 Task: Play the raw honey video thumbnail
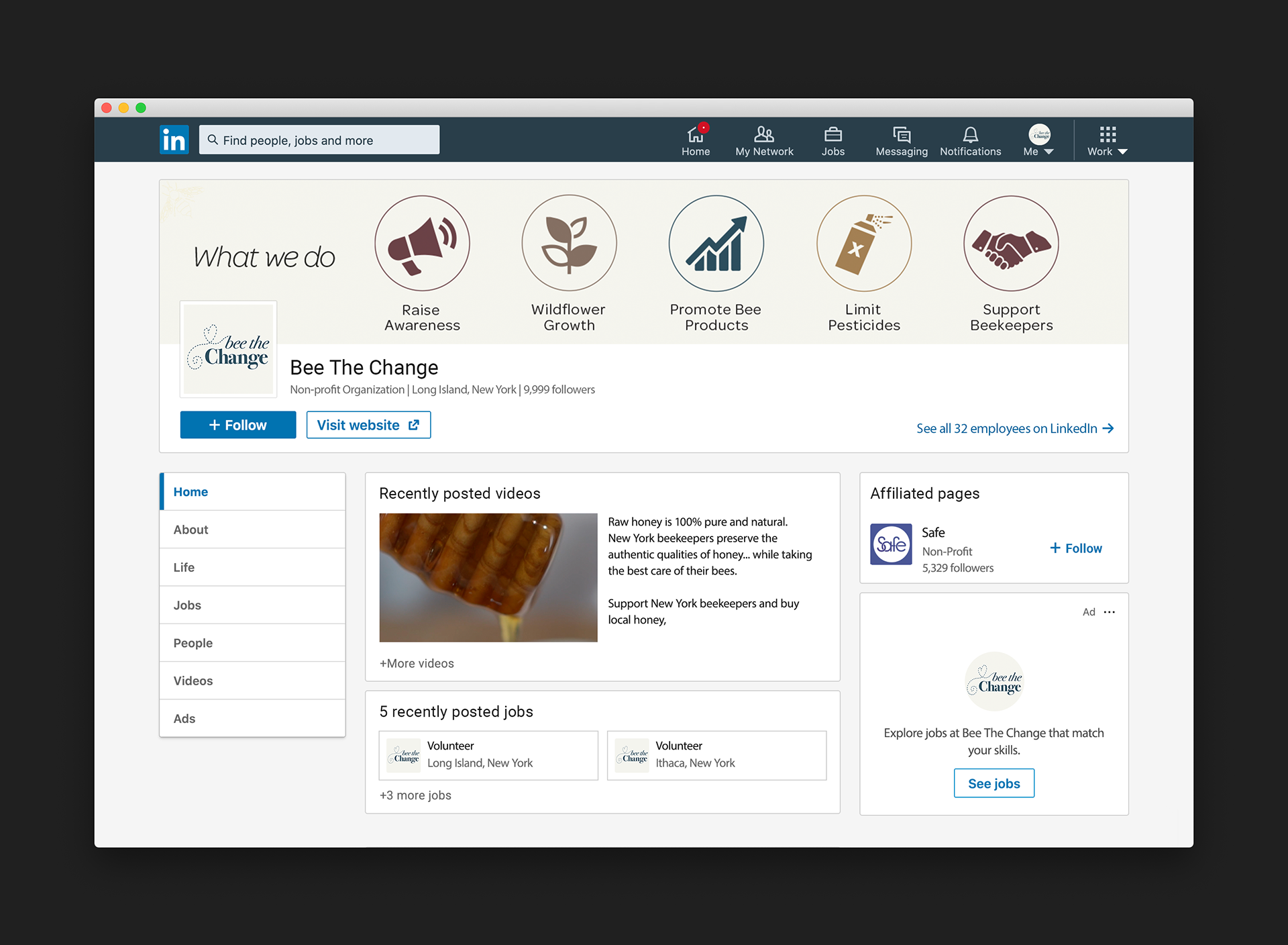[488, 577]
